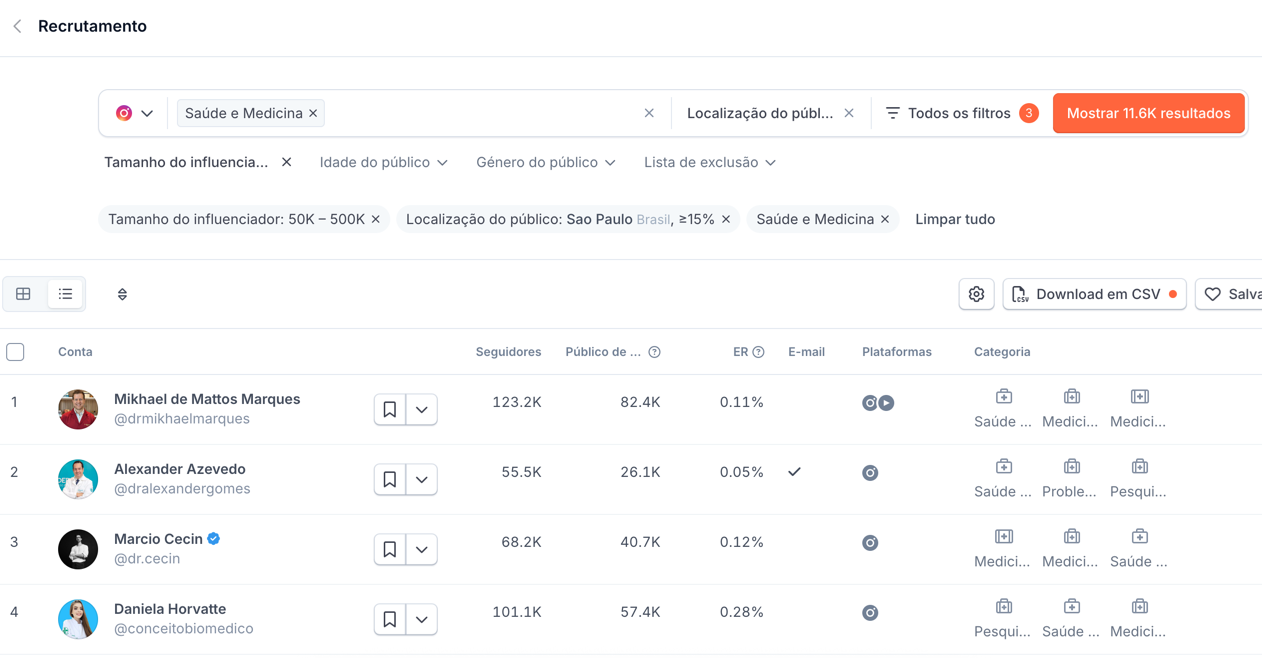
Task: Switch to list view layout
Action: click(65, 294)
